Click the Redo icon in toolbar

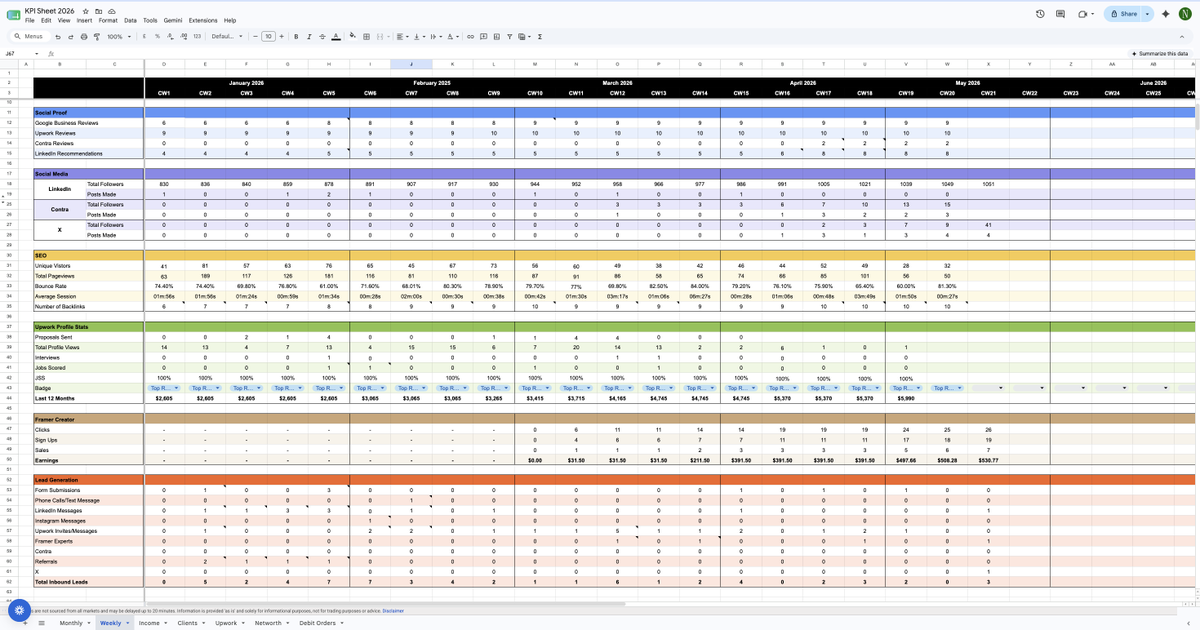point(70,36)
